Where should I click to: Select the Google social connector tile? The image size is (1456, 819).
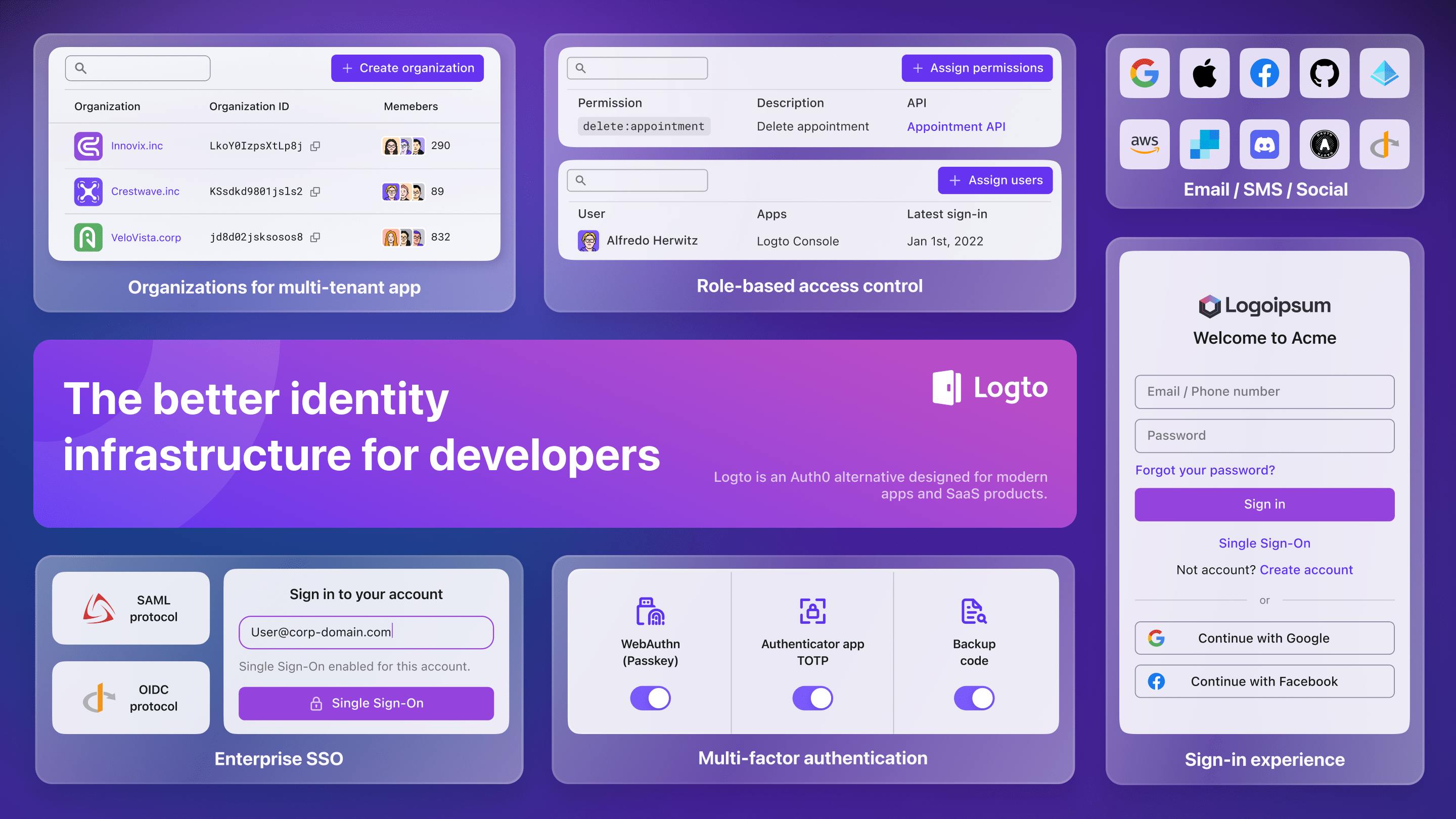[x=1145, y=73]
